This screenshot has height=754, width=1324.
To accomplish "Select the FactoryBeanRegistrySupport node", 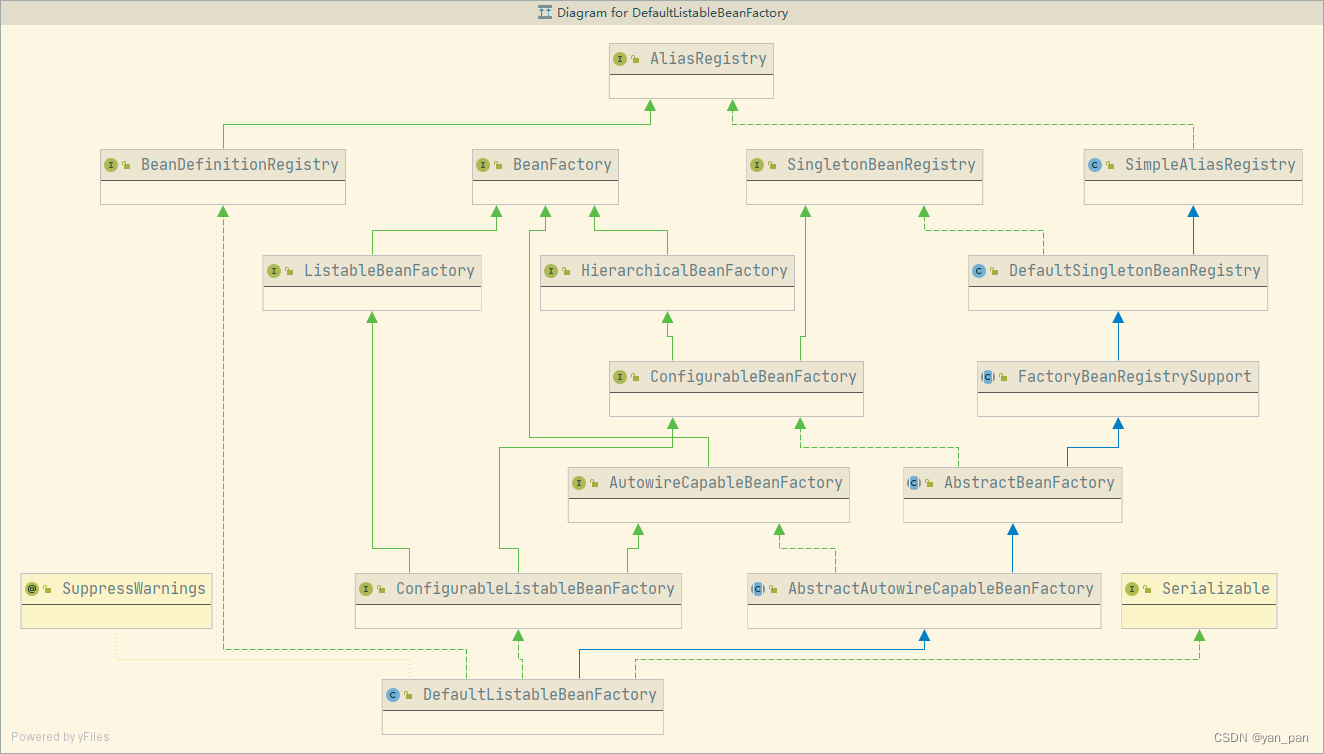I will 1118,389.
